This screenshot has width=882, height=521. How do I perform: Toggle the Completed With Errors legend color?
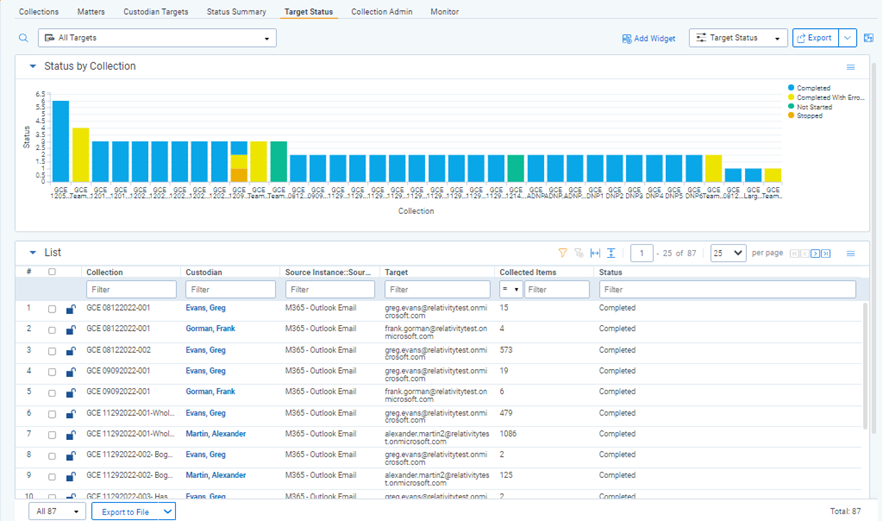click(791, 97)
